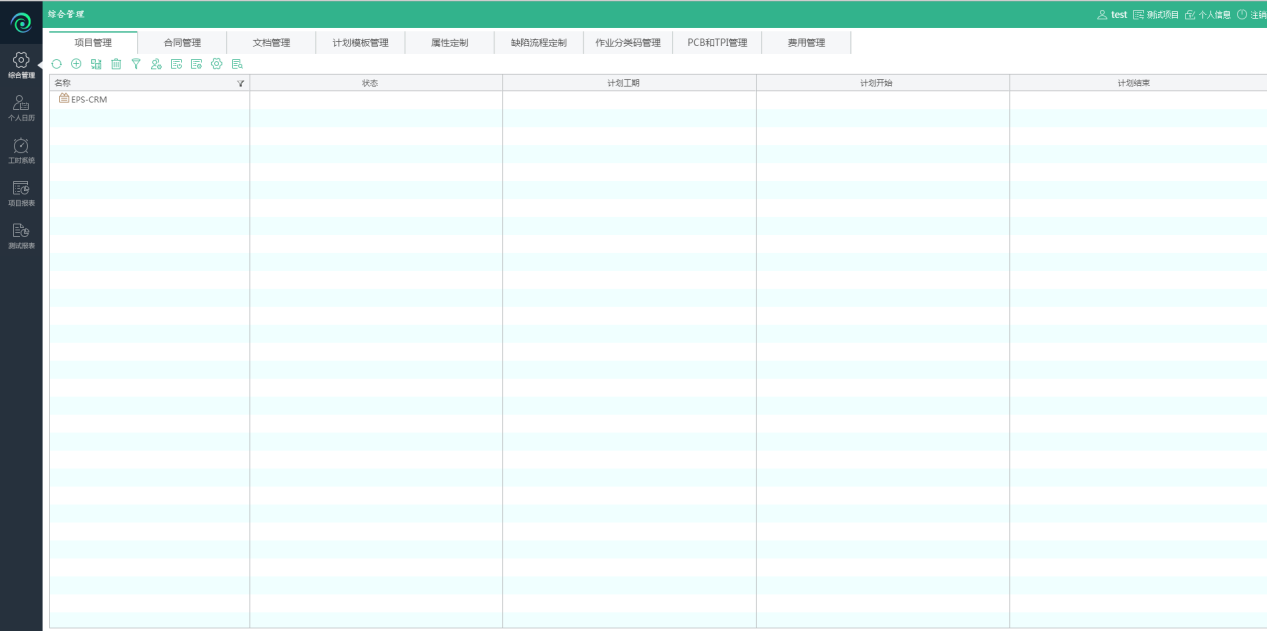The image size is (1267, 631).
Task: Switch to the 合同管理 tab
Action: [182, 43]
